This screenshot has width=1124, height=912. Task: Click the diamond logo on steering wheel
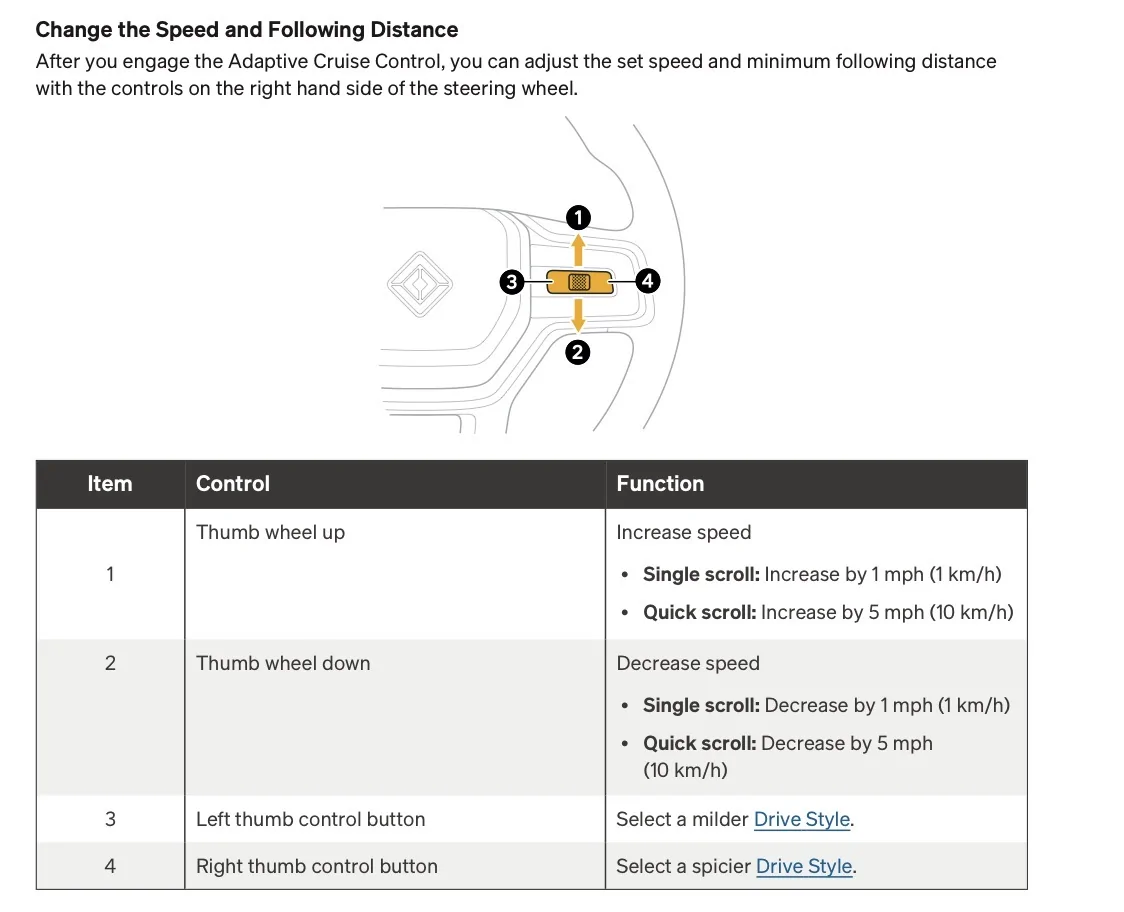pyautogui.click(x=420, y=284)
